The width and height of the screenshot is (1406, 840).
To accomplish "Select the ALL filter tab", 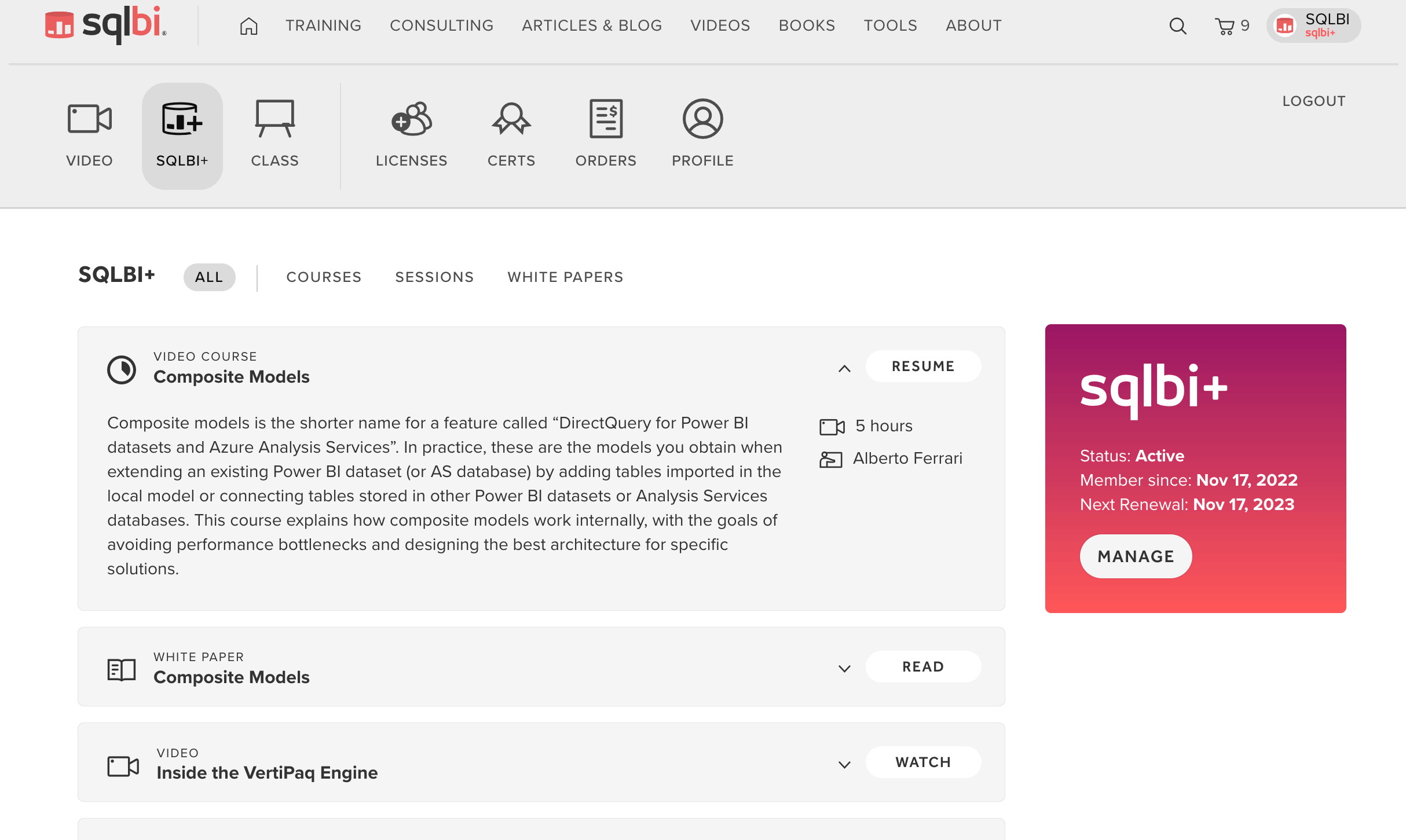I will point(210,277).
